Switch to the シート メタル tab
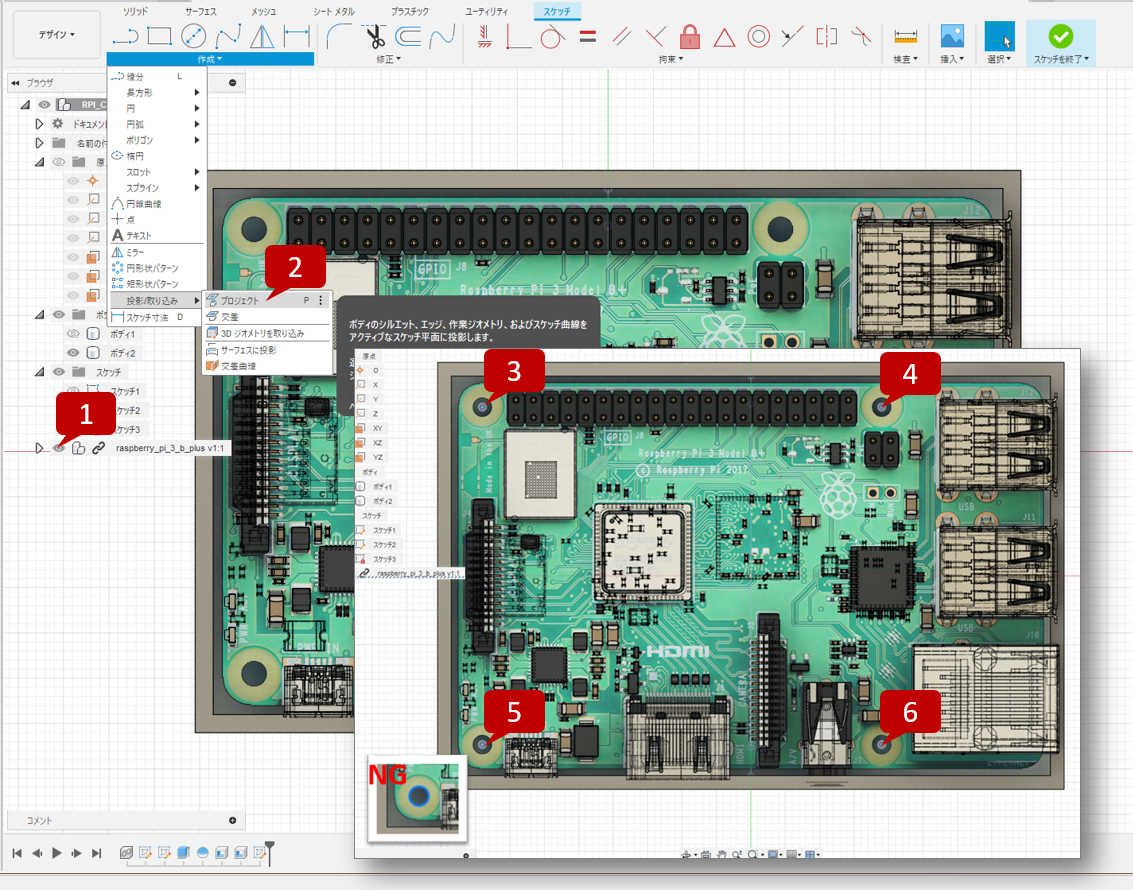 [334, 12]
